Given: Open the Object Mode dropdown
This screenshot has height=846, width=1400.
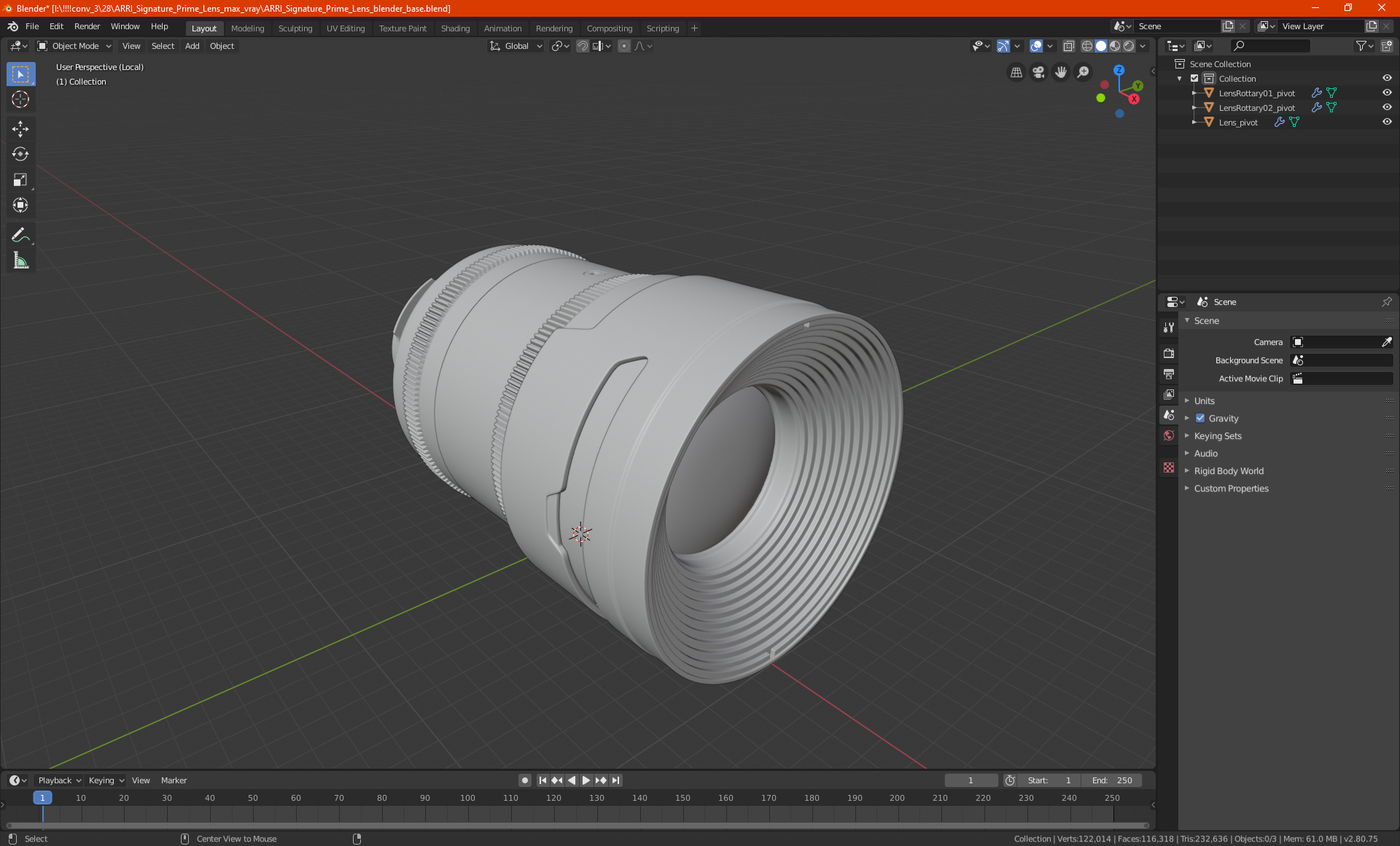Looking at the screenshot, I should coord(74,46).
